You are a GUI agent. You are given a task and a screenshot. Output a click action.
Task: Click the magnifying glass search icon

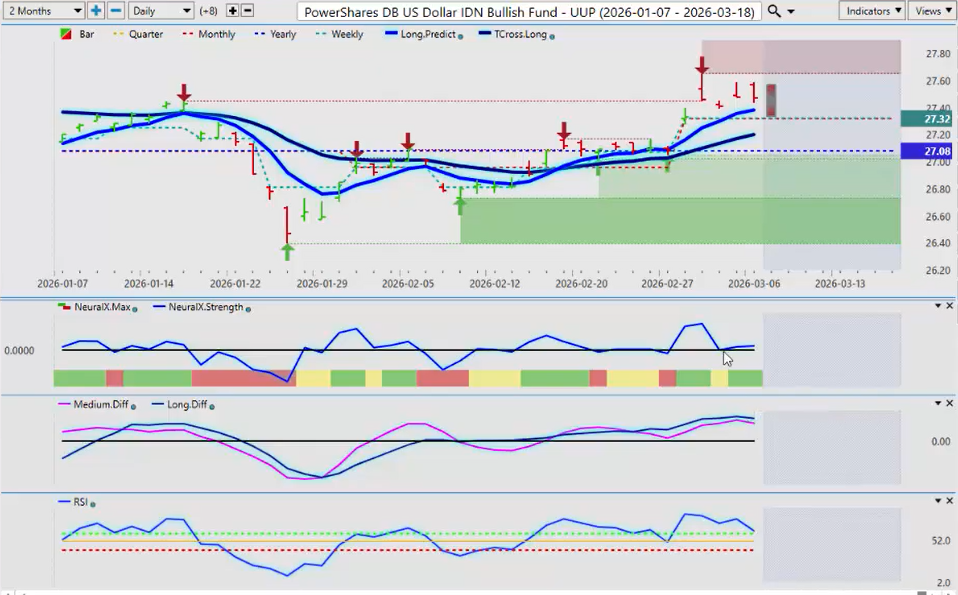click(x=775, y=11)
